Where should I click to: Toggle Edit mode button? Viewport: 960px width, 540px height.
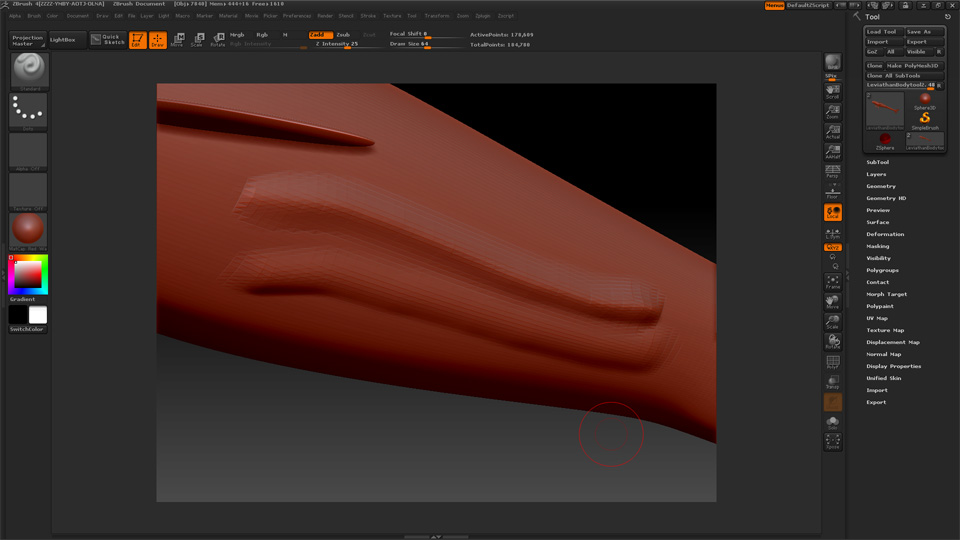point(138,40)
